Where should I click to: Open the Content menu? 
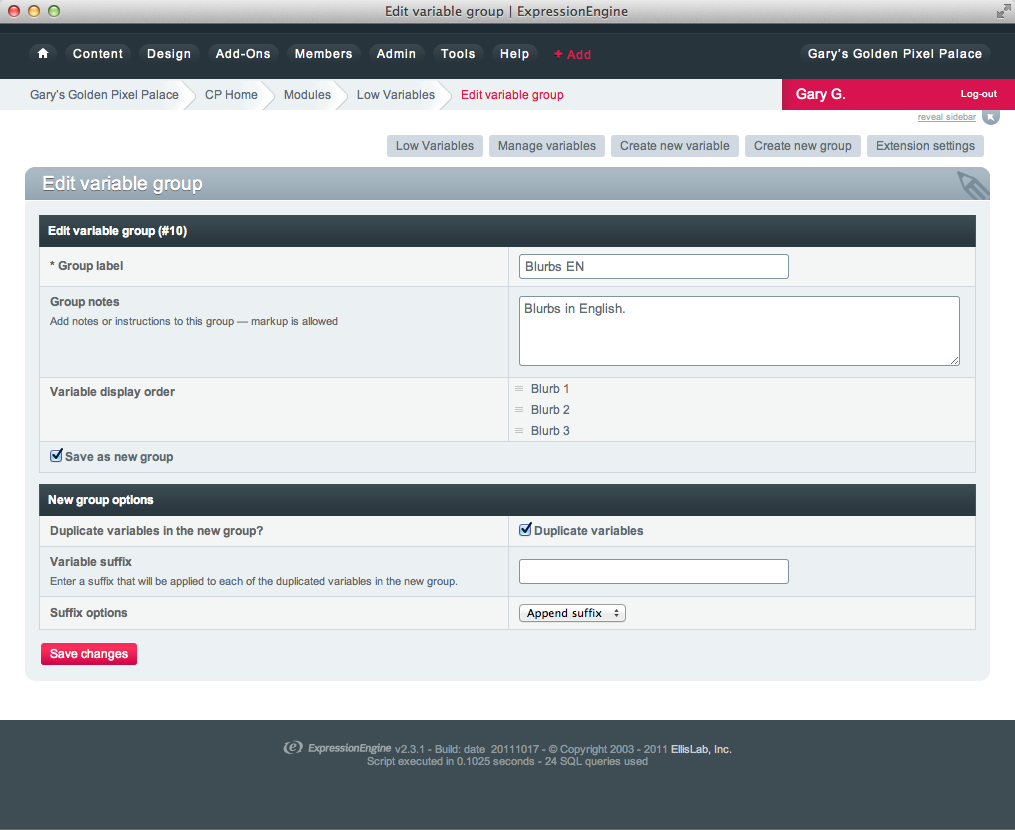click(x=98, y=54)
